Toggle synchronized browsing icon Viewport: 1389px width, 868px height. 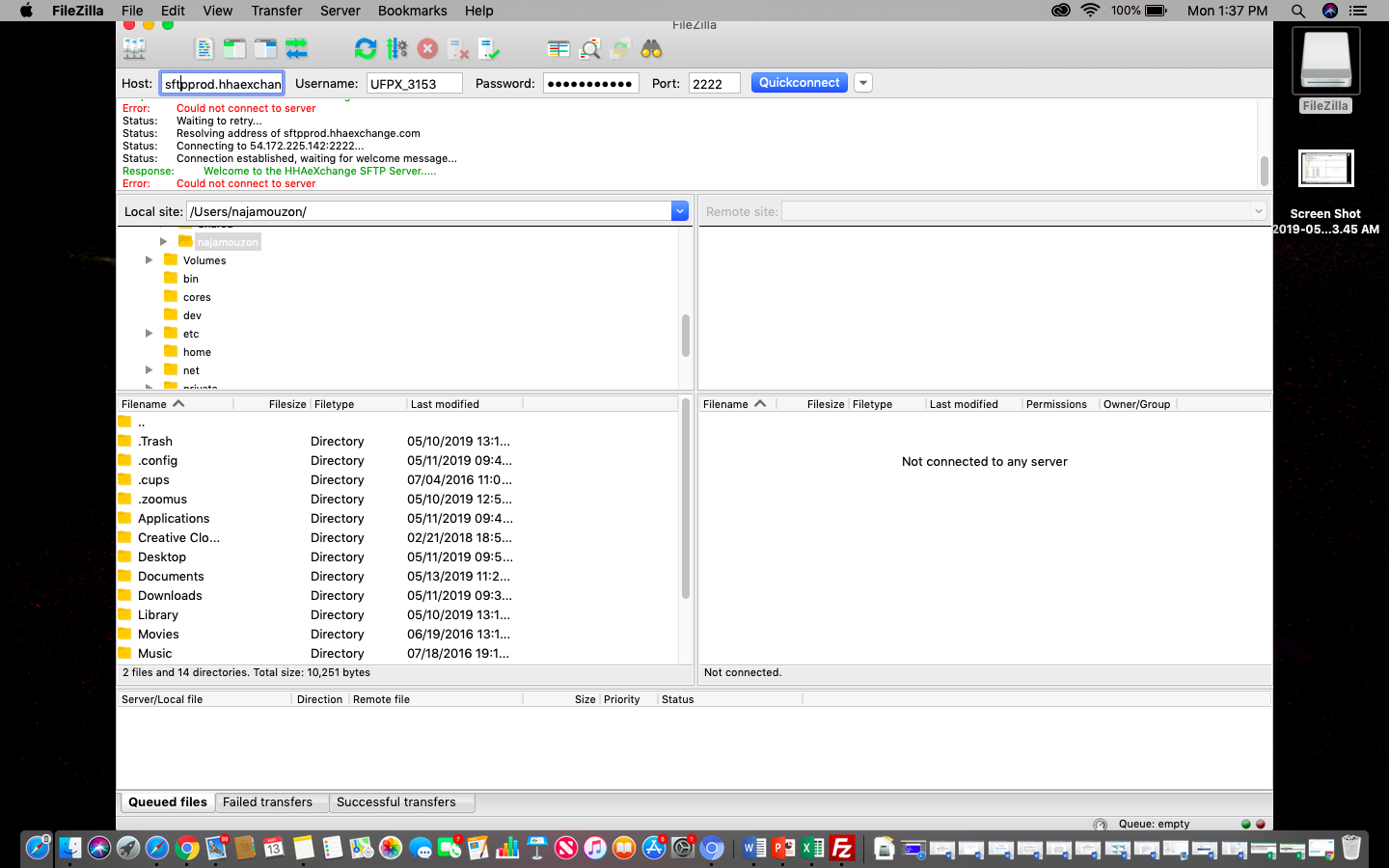coord(620,48)
